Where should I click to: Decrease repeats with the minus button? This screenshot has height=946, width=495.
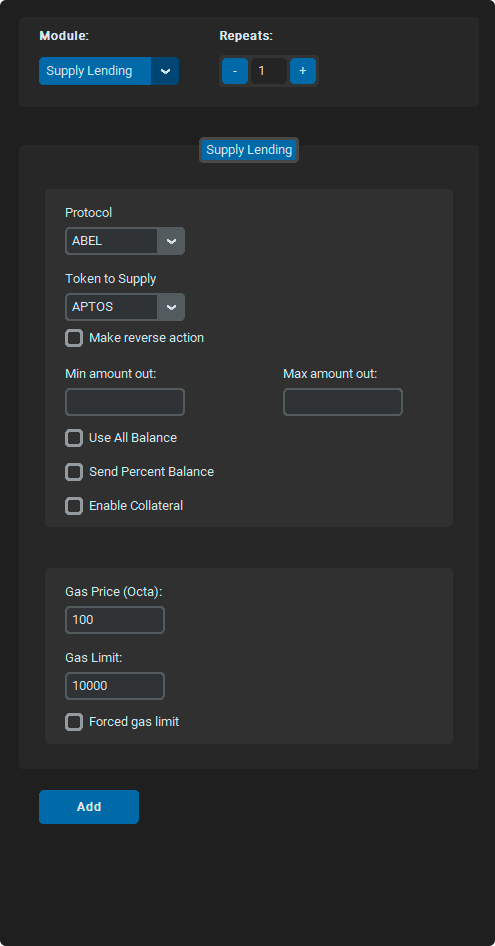[x=235, y=71]
